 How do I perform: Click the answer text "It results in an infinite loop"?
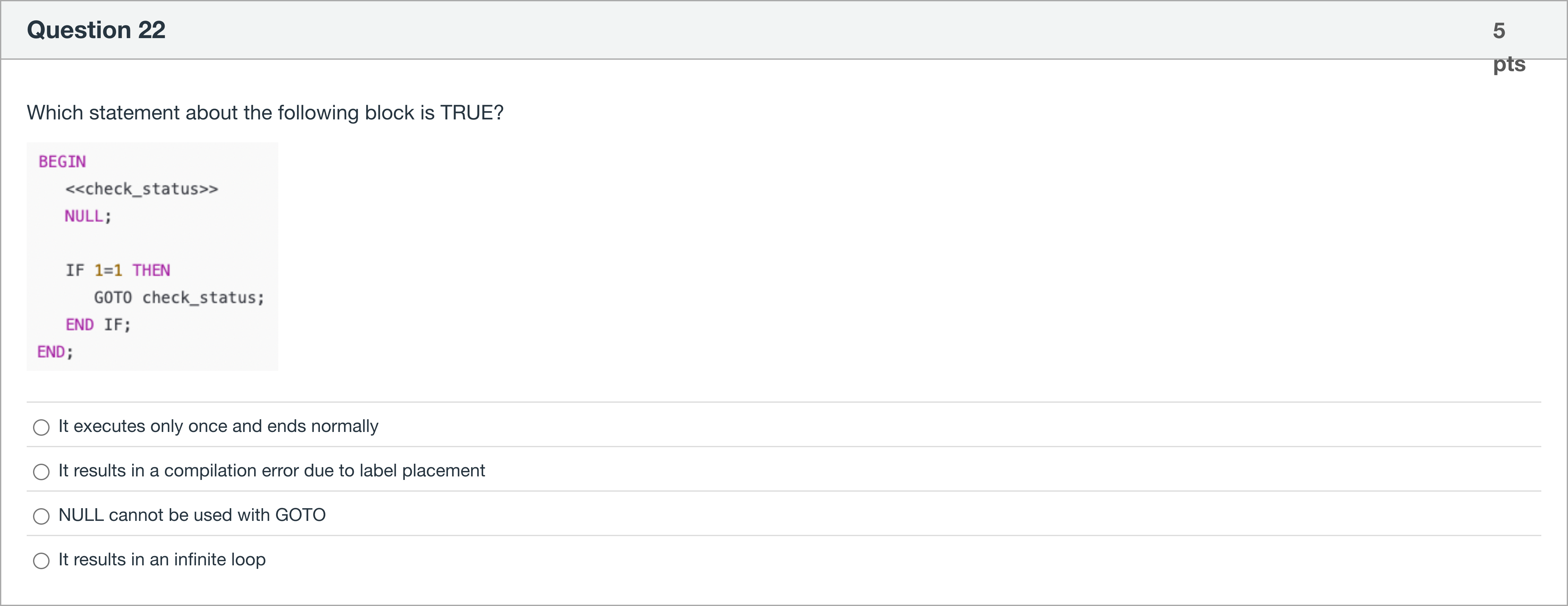tap(162, 559)
